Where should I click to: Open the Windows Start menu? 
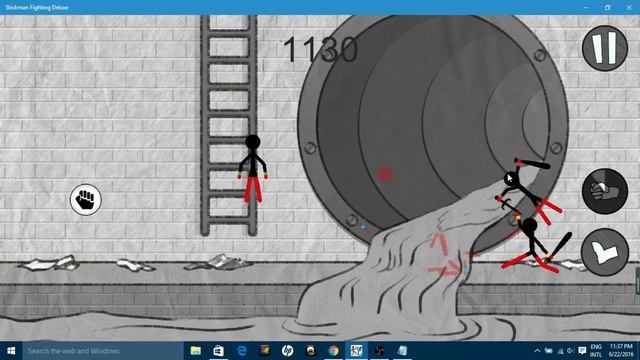point(11,351)
